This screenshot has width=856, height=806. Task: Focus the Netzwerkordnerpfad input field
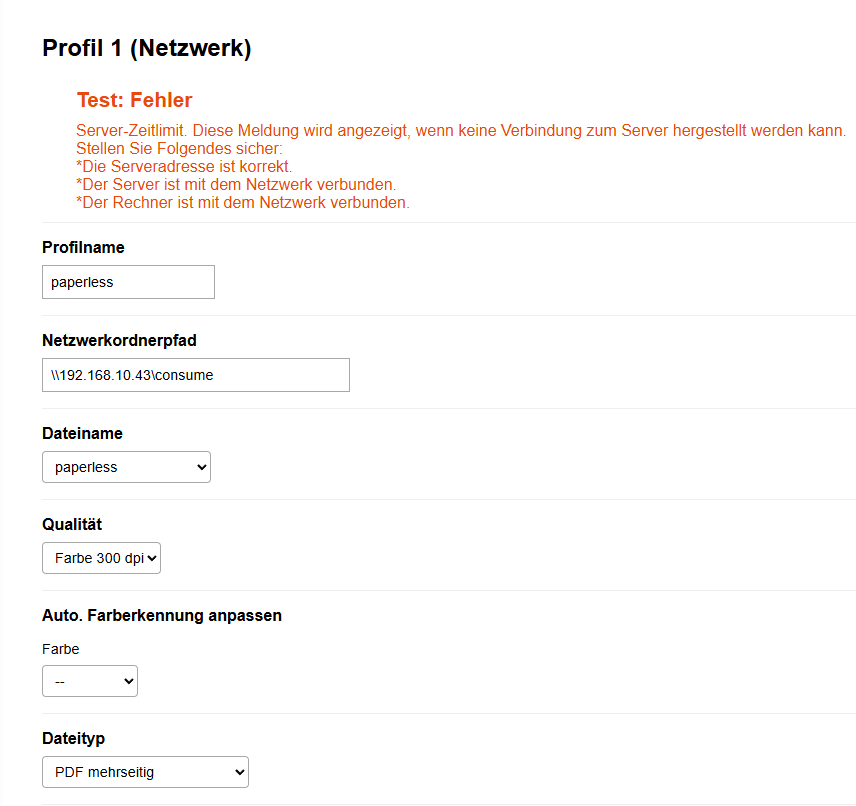point(195,375)
